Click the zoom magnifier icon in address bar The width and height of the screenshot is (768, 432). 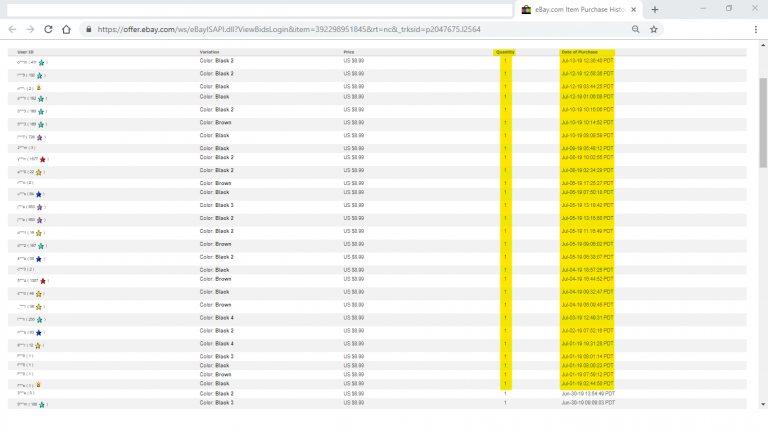coord(636,29)
